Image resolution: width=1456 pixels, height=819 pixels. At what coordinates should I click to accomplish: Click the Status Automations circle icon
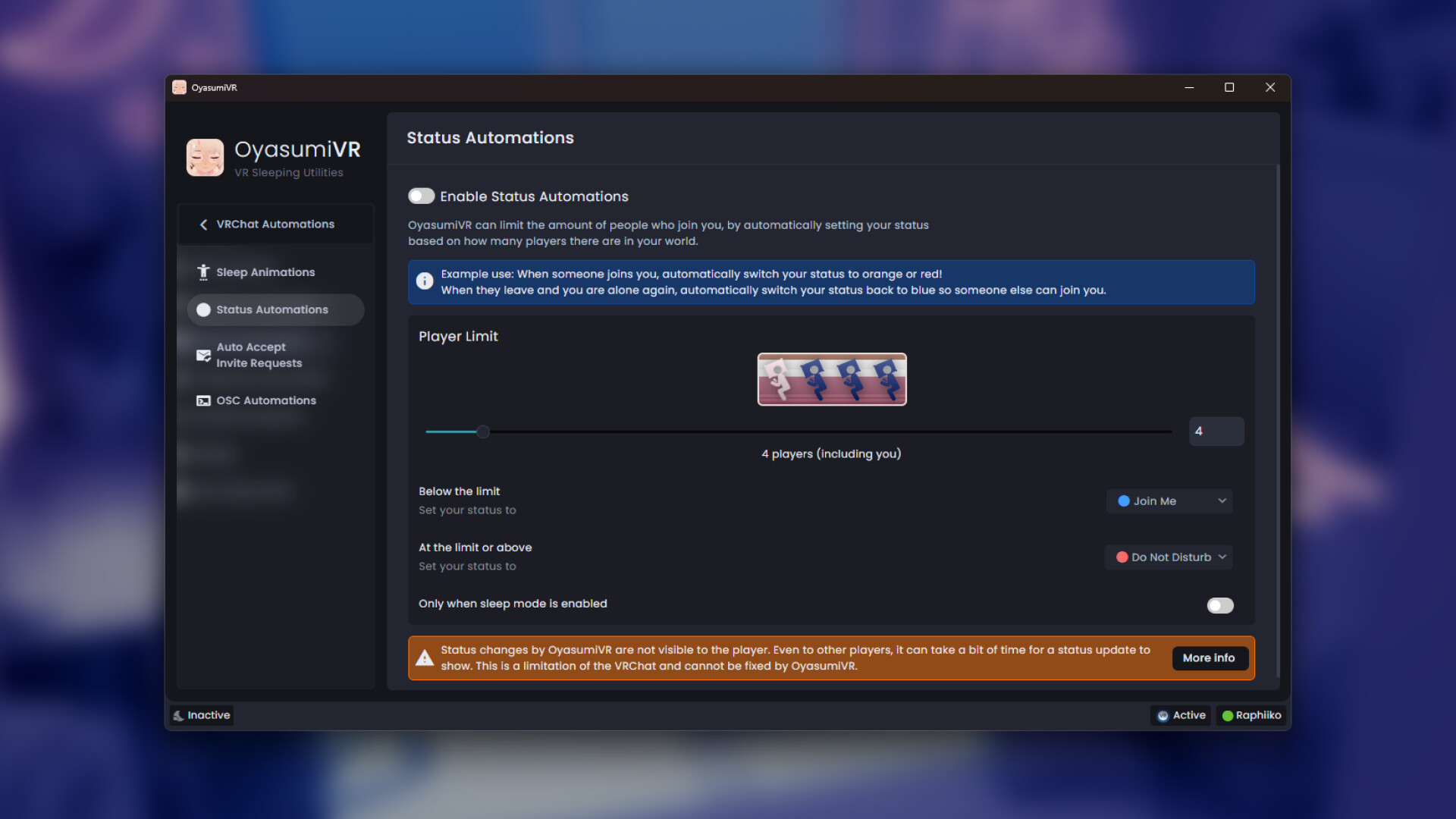click(x=202, y=309)
